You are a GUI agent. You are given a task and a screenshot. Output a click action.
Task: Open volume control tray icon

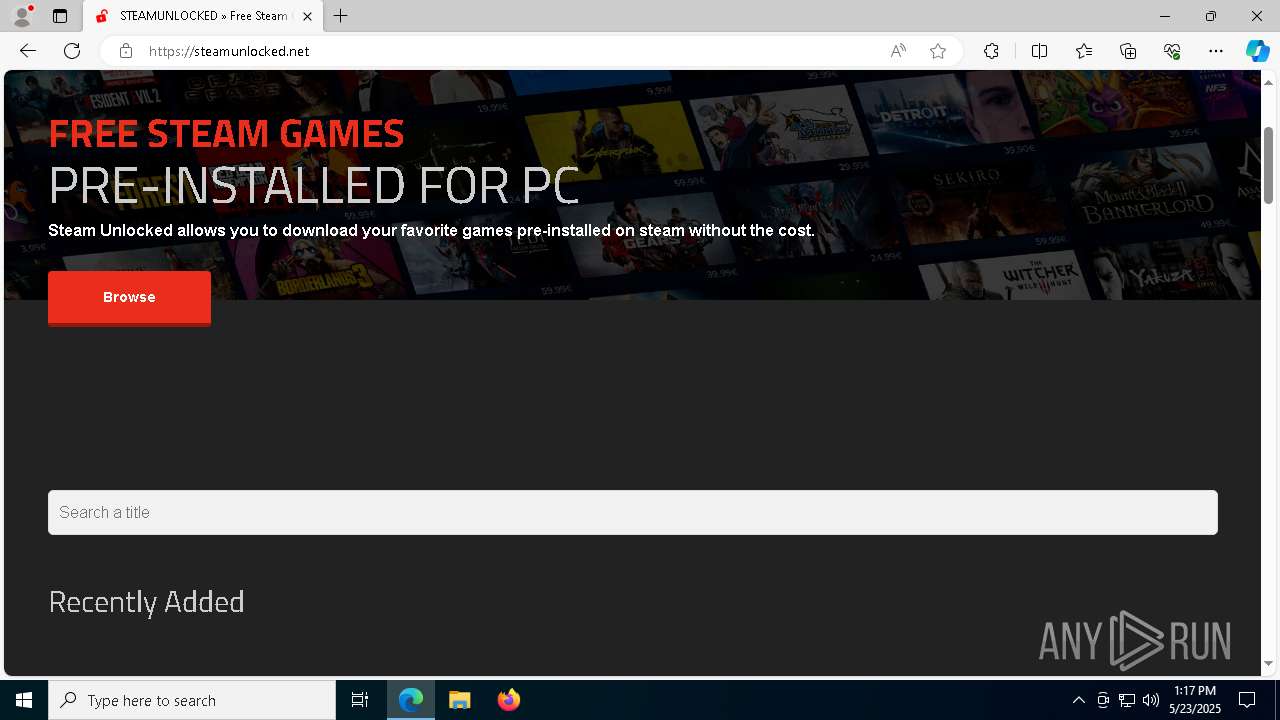tap(1151, 700)
